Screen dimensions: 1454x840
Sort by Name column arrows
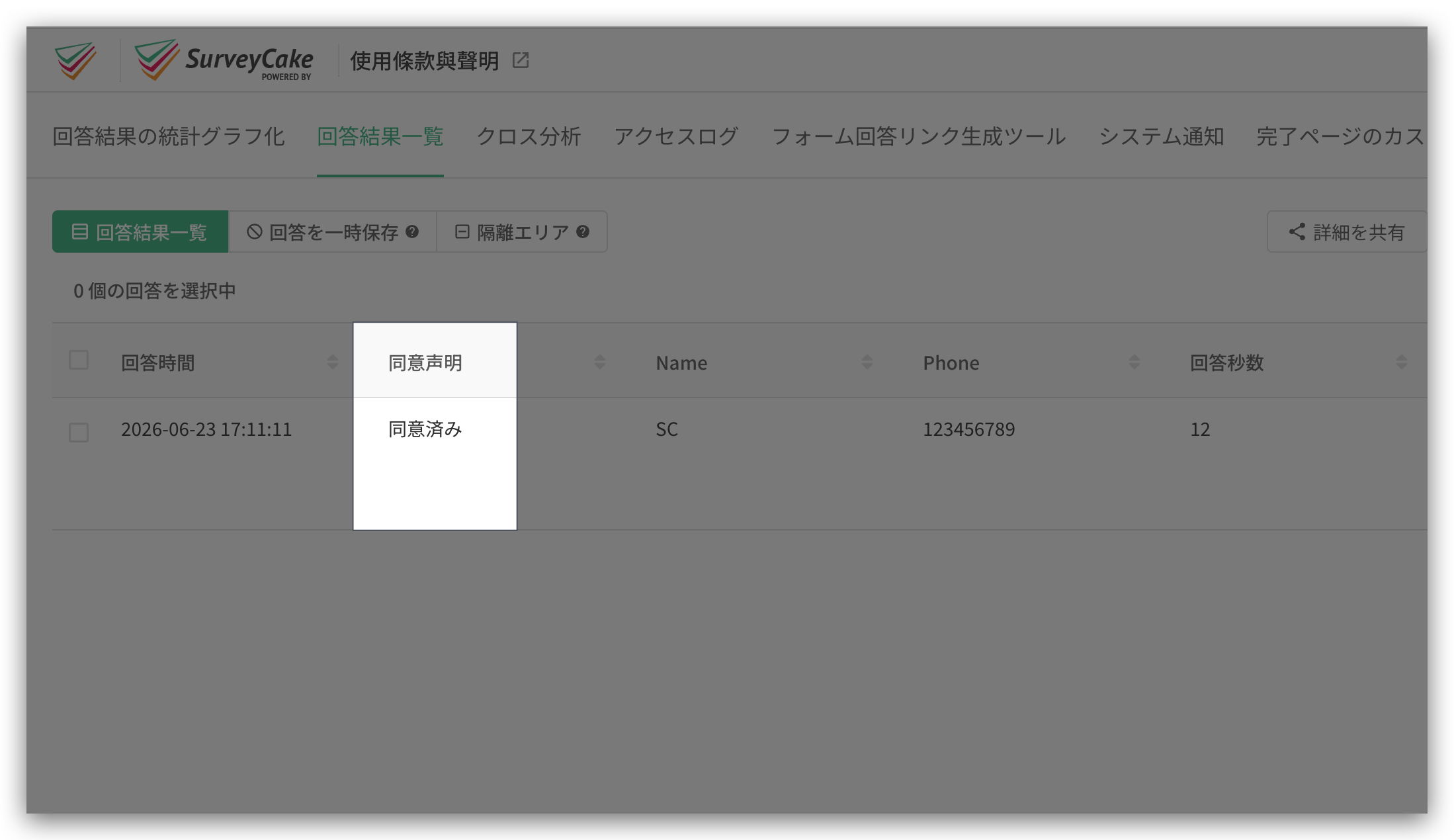(x=867, y=362)
